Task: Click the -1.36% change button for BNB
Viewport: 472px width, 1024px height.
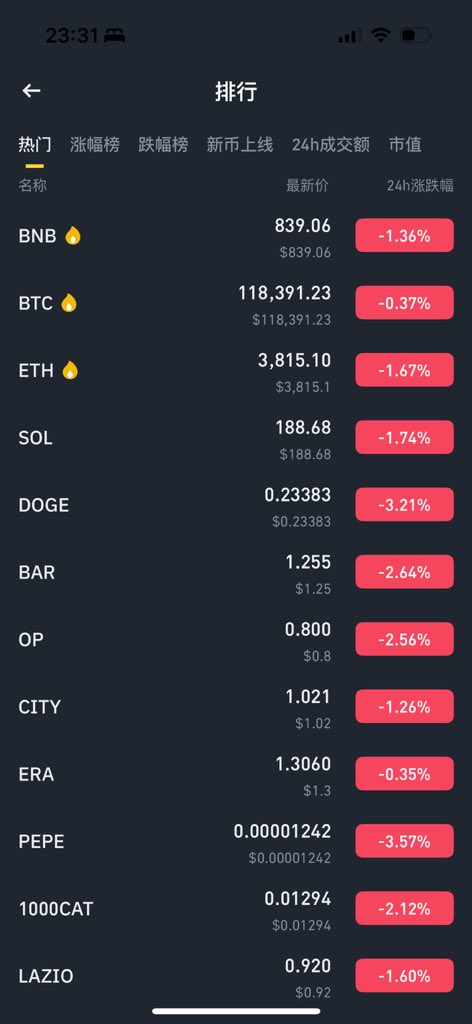Action: coord(404,236)
